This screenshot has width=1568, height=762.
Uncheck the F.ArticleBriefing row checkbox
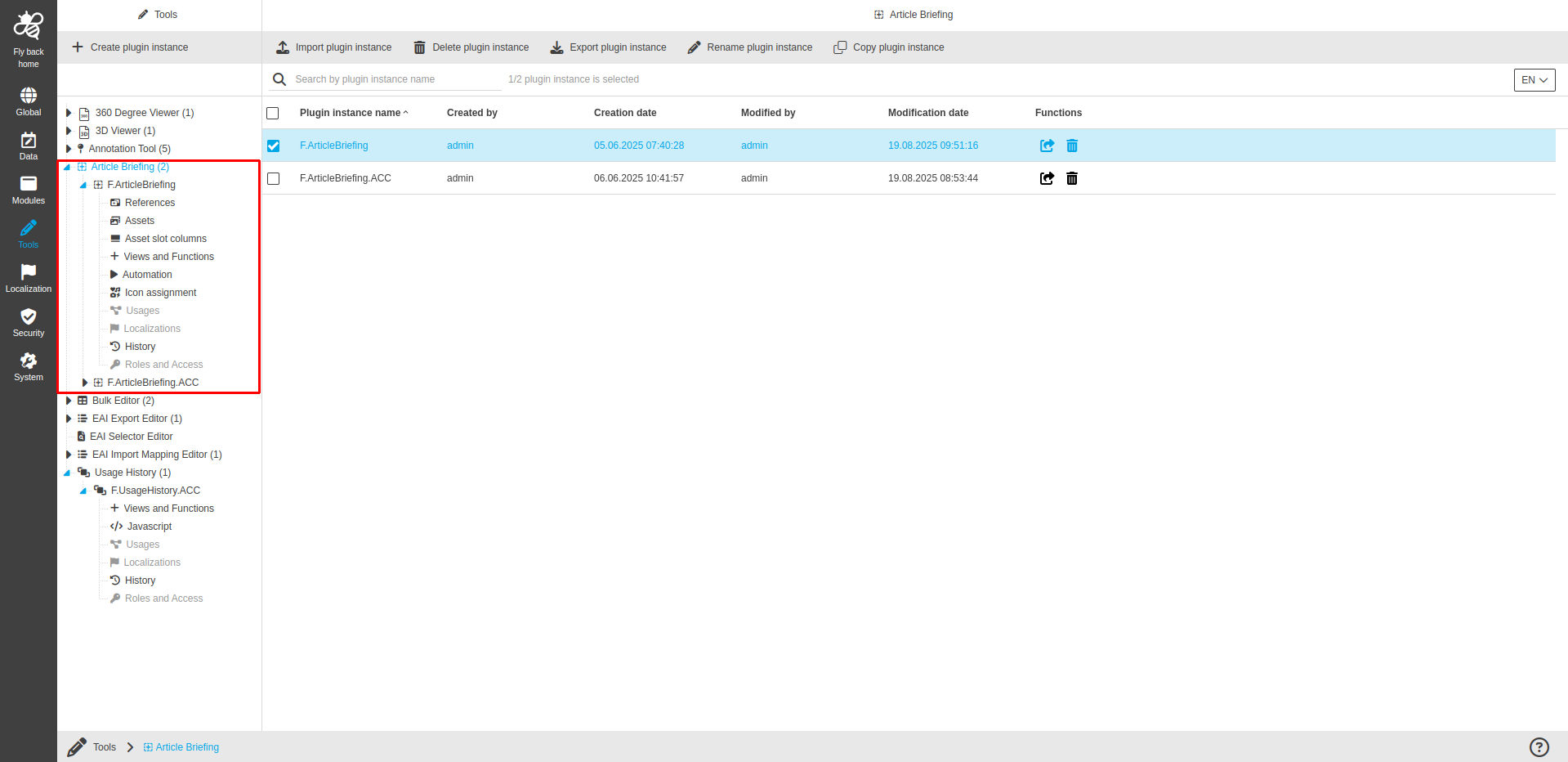(273, 146)
